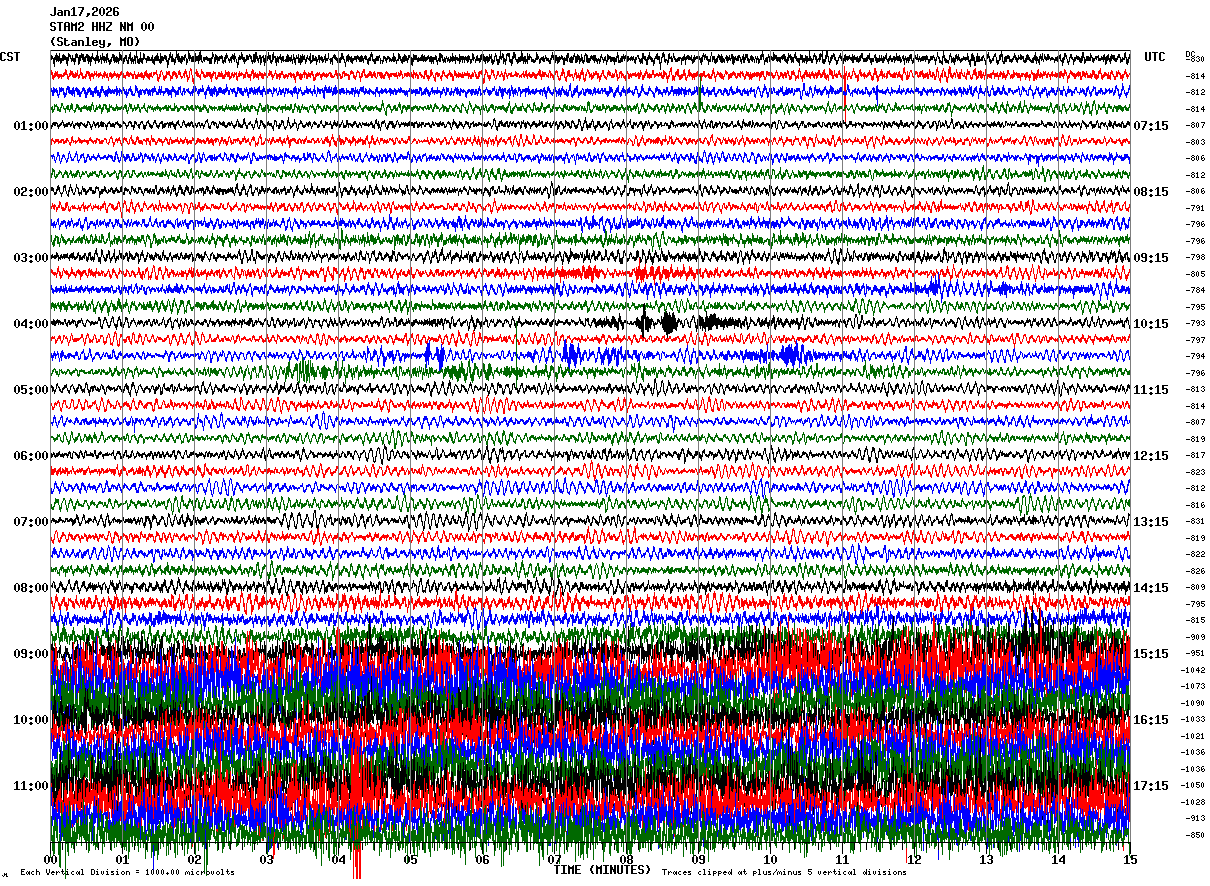Click the DC offset value -1042

tap(1193, 670)
